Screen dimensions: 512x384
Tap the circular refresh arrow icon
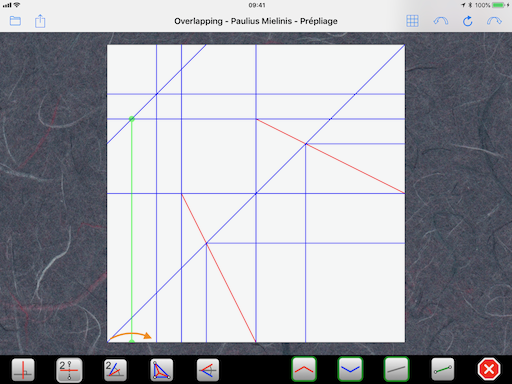coord(468,21)
